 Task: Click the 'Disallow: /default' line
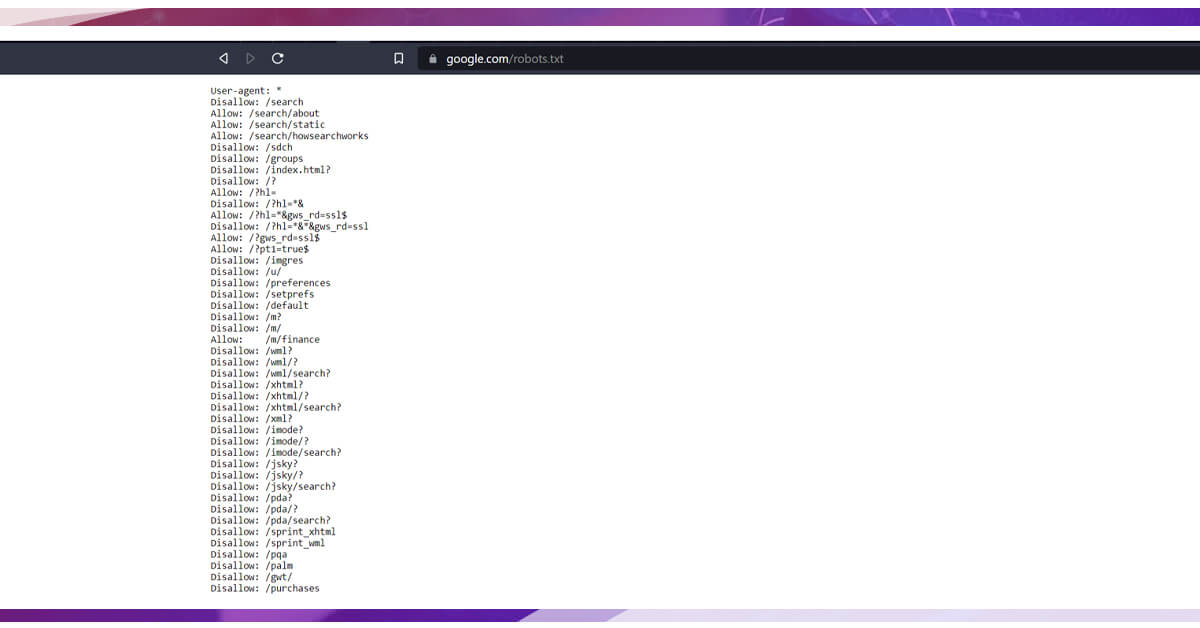click(260, 305)
